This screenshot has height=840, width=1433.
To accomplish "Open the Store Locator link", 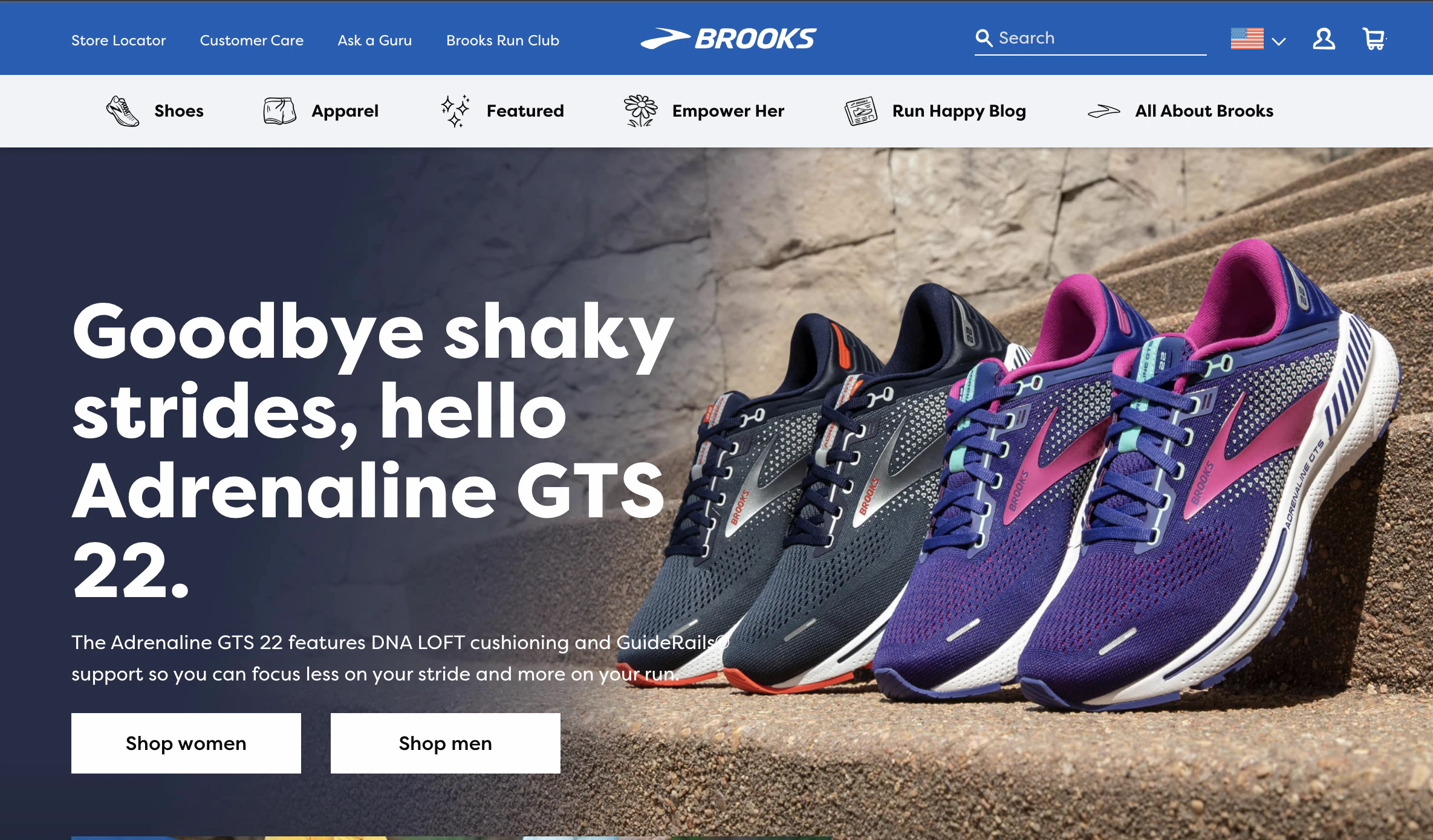I will 119,40.
